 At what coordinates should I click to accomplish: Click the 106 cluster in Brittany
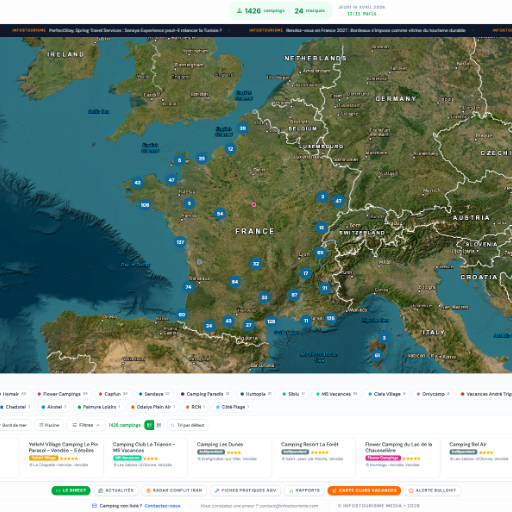(145, 205)
